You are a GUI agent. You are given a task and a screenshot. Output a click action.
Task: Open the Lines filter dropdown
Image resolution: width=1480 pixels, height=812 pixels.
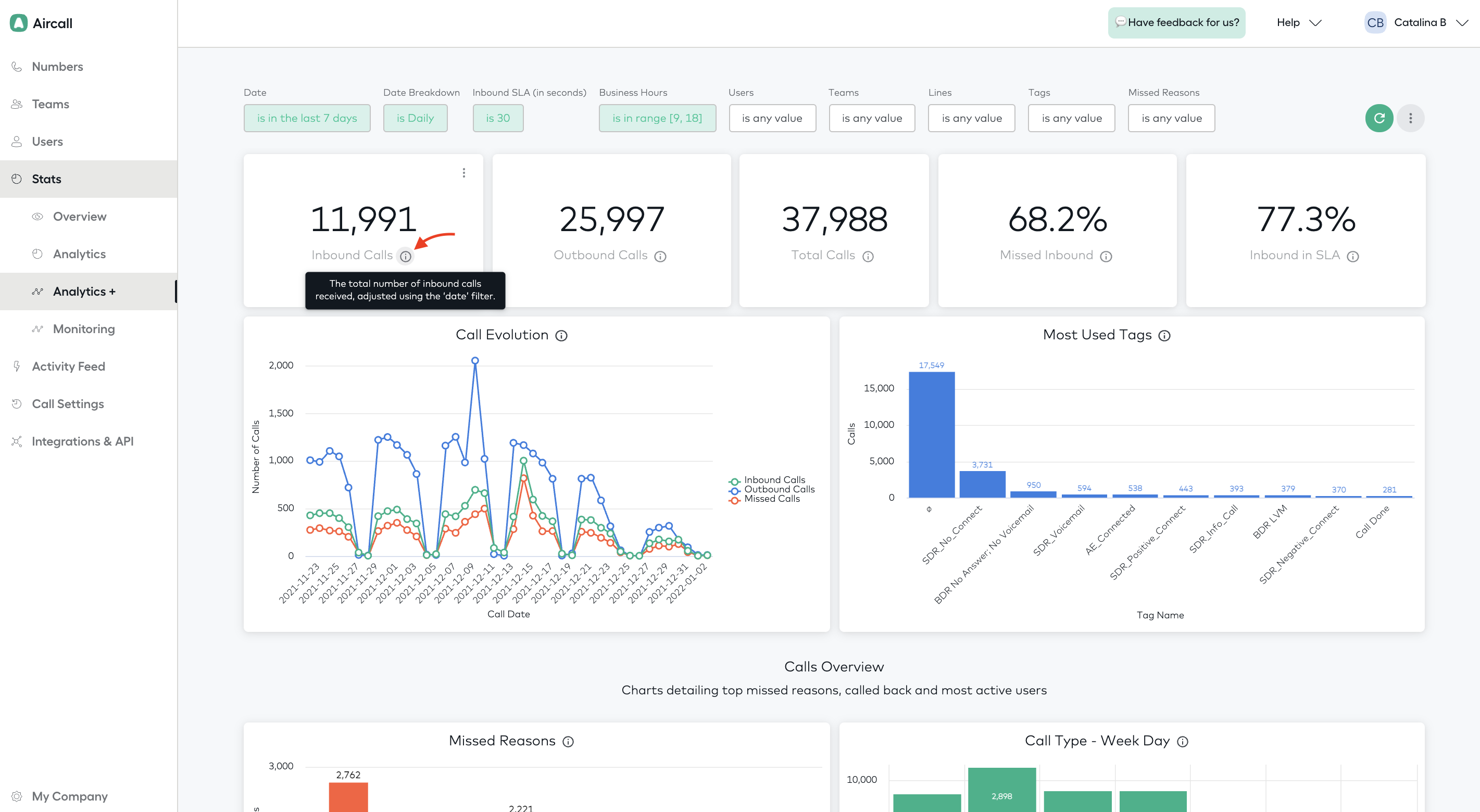pos(972,118)
